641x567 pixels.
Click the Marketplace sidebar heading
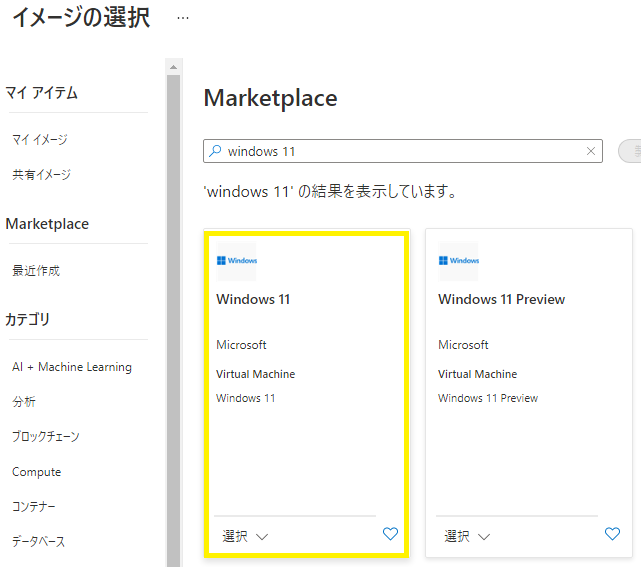click(x=47, y=224)
